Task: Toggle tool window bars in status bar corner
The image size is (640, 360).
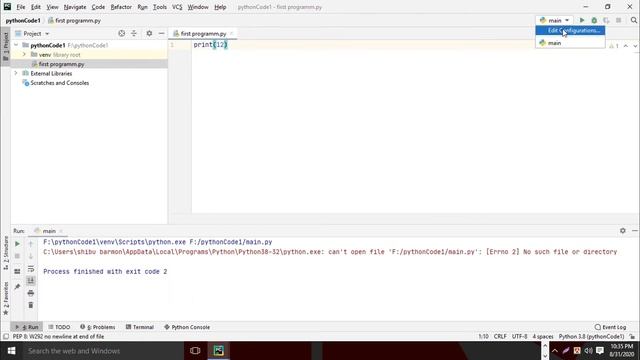Action: (x=6, y=337)
